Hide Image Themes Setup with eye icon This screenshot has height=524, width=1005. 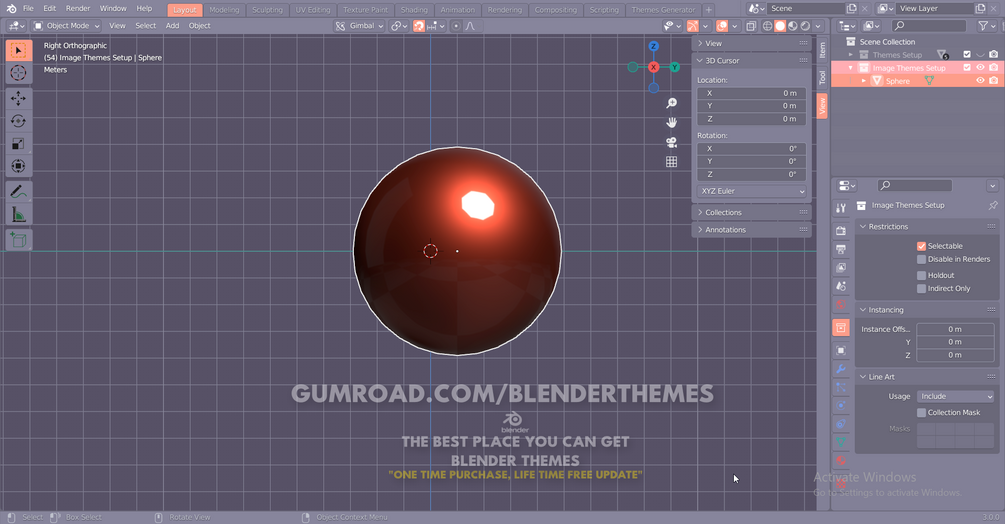[x=980, y=67]
